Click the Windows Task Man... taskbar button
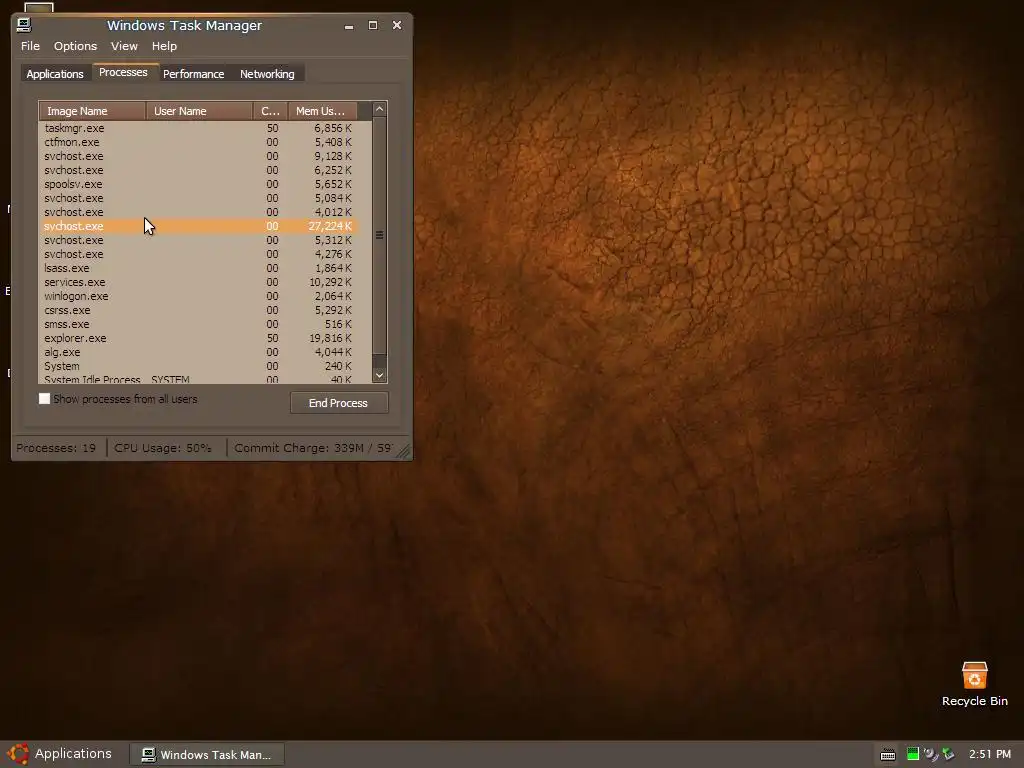1024x768 pixels. click(207, 754)
